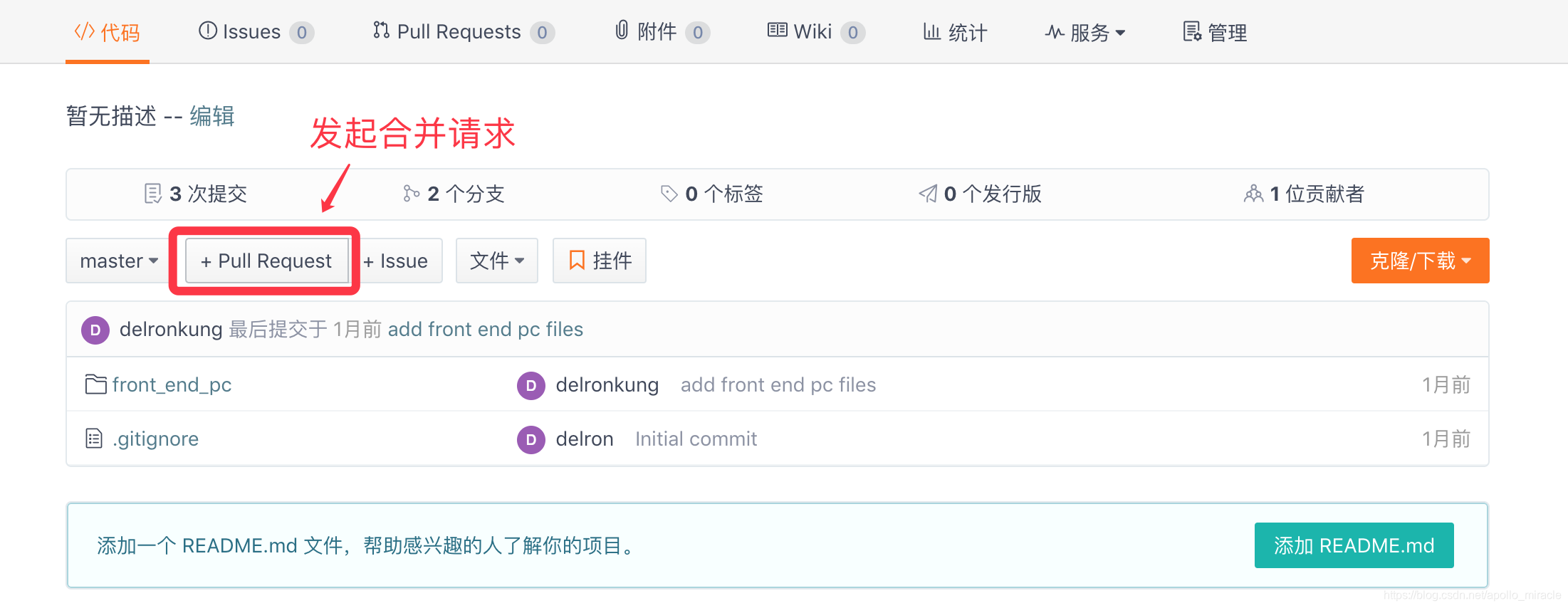View the 2 个分支 branches
This screenshot has height=608, width=1568.
tap(454, 194)
